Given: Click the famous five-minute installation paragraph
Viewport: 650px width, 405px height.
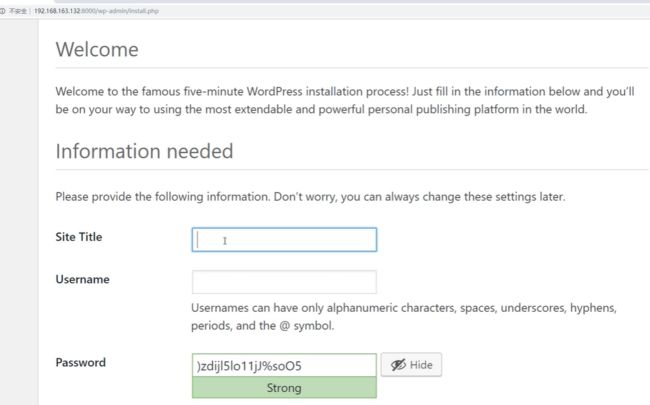Looking at the screenshot, I should [x=345, y=100].
